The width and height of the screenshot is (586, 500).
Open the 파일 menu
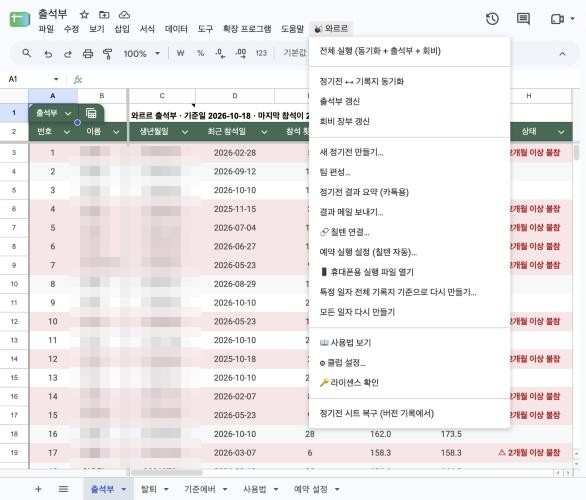pyautogui.click(x=46, y=29)
